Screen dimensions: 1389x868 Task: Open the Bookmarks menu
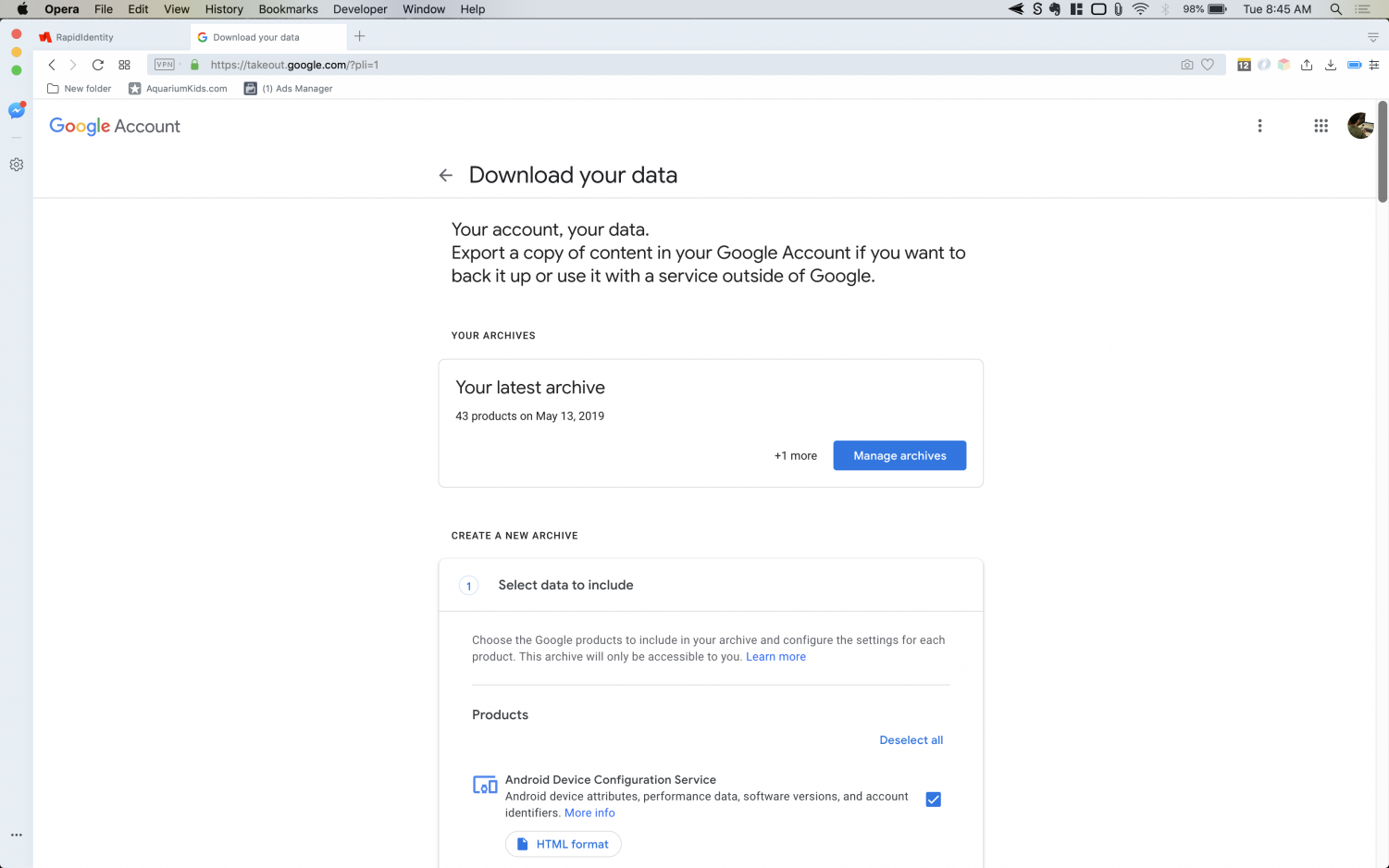pos(288,9)
